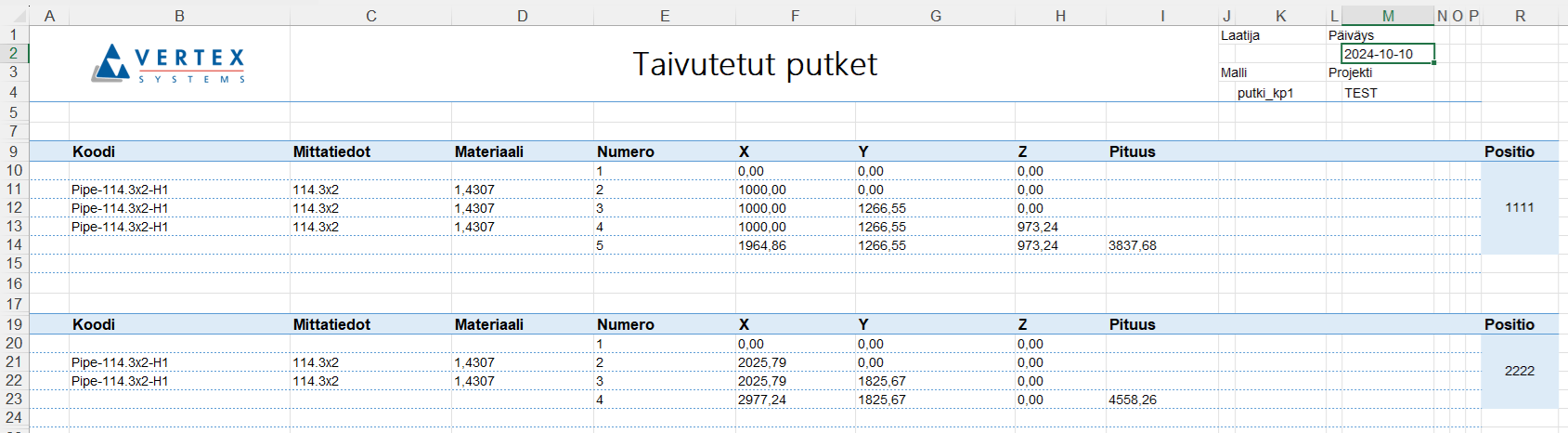The width and height of the screenshot is (1568, 433).
Task: Select the title cell 'Taivutetut putket'
Action: [754, 64]
